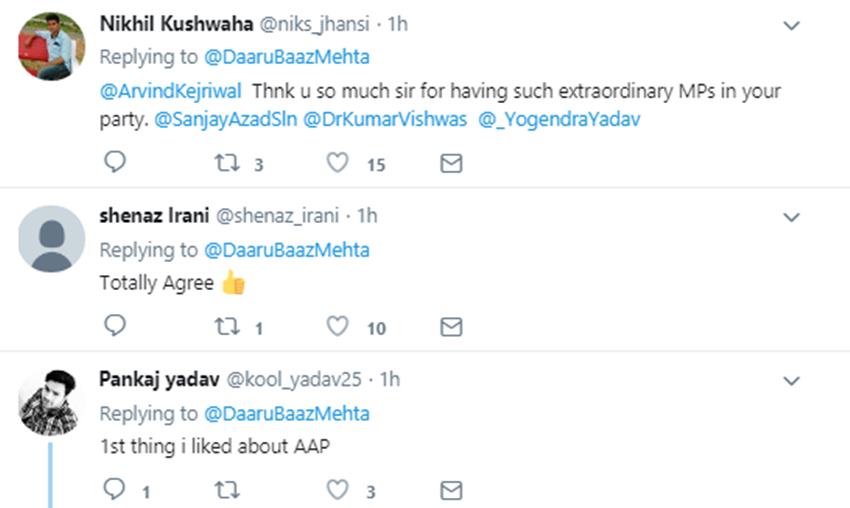The height and width of the screenshot is (508, 850).
Task: Like Pankaj yadav's tweet about AAP
Action: [x=339, y=490]
